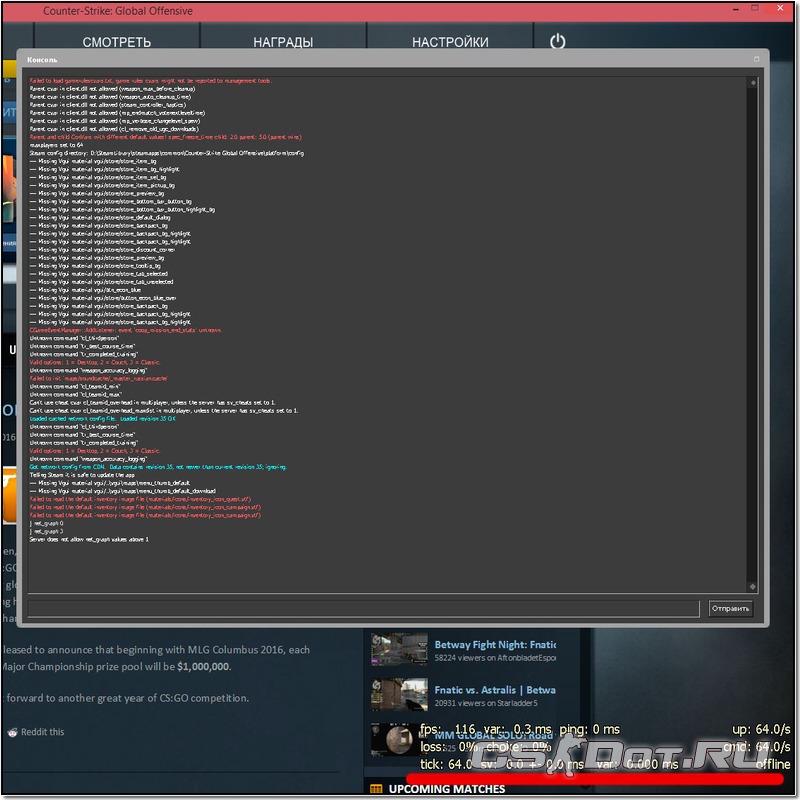Click the '] net_graph 0' command line

[x=46, y=523]
